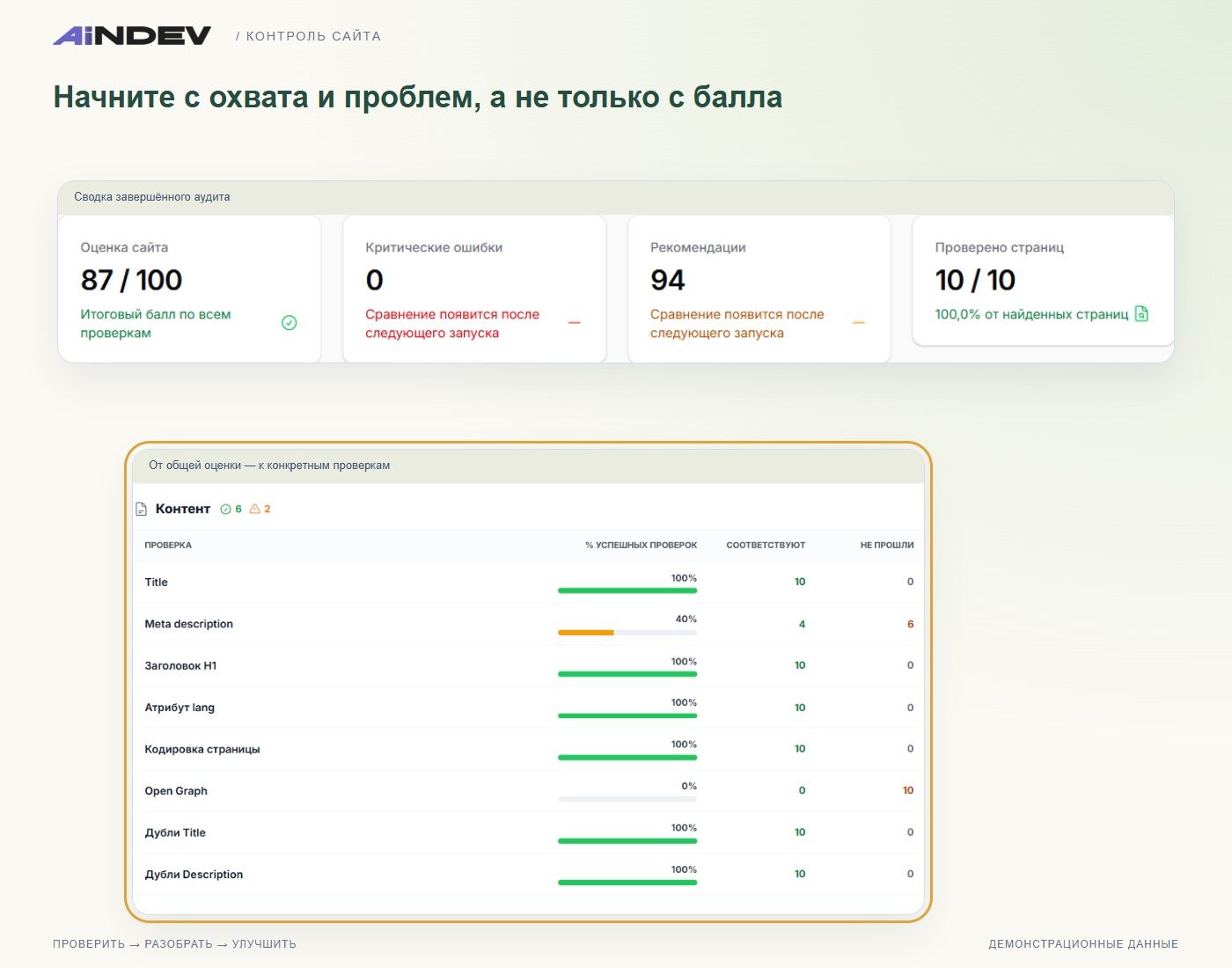Click the Итоговый балл по всем проверкам text
Image resolution: width=1232 pixels, height=968 pixels.
(x=156, y=323)
